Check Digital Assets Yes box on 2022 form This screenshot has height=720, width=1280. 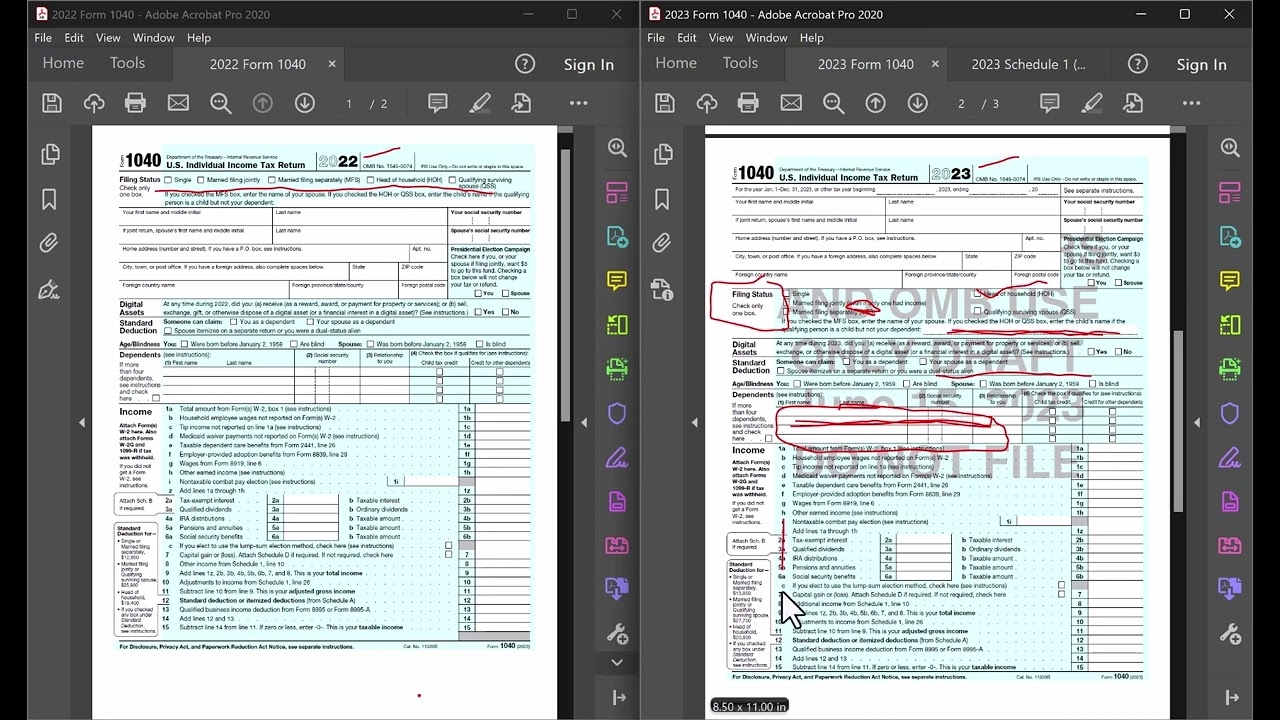(478, 312)
